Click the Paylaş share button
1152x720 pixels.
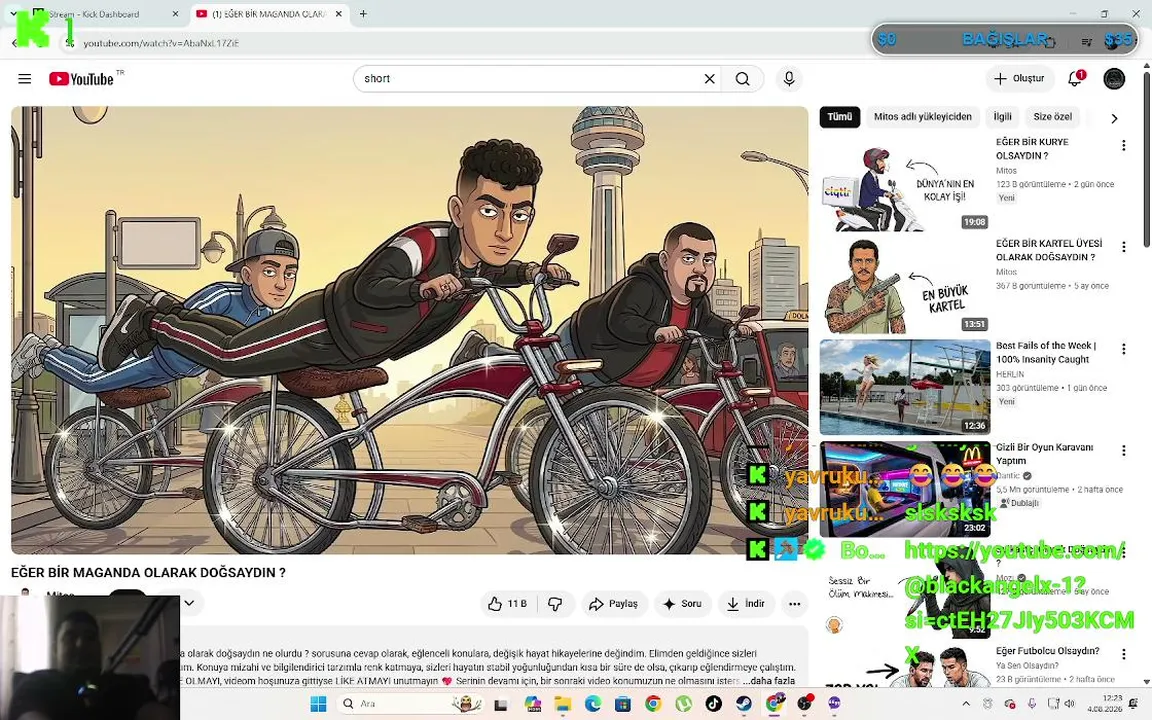pos(613,604)
